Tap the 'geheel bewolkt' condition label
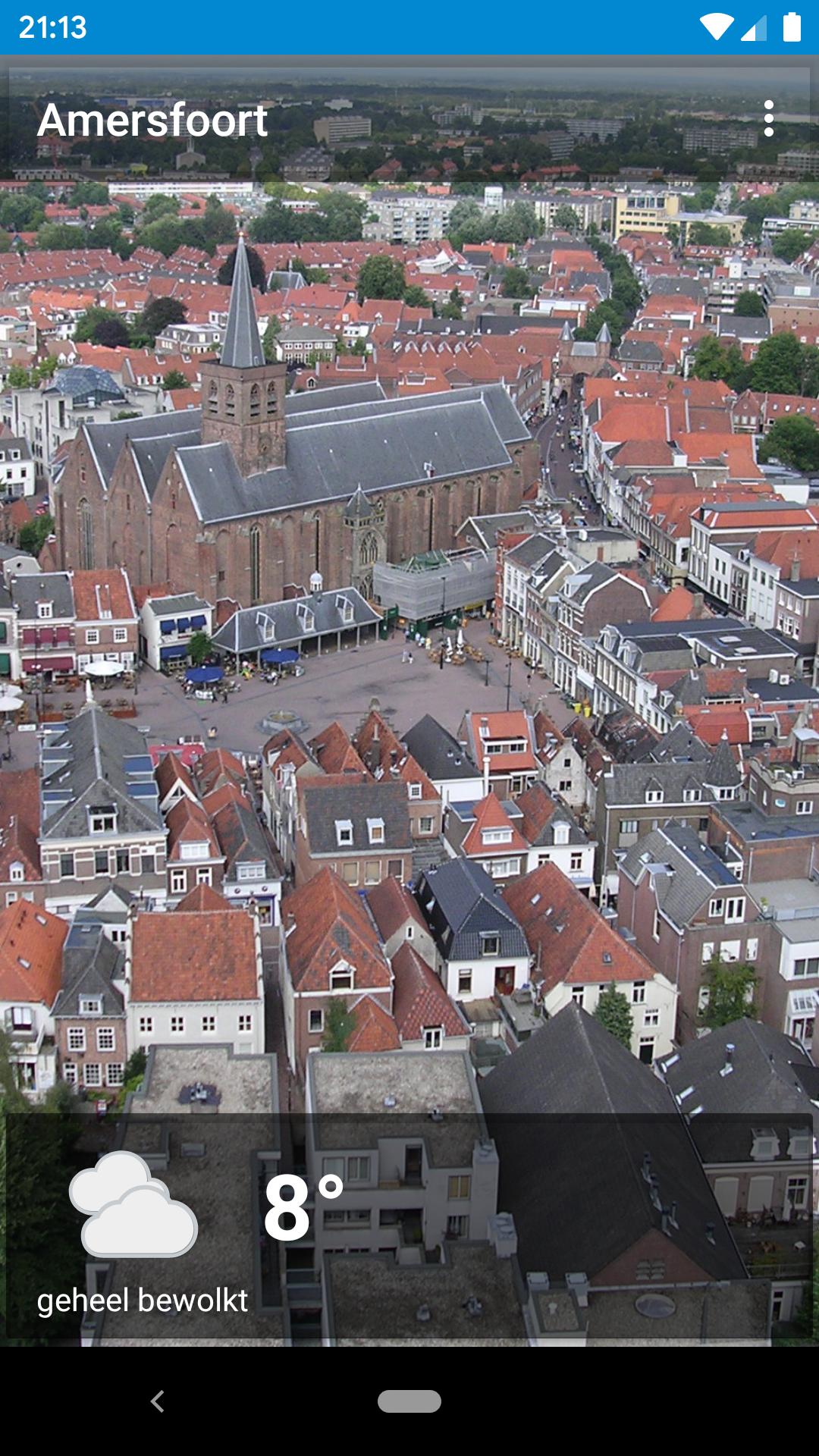Viewport: 819px width, 1456px height. 143,1300
